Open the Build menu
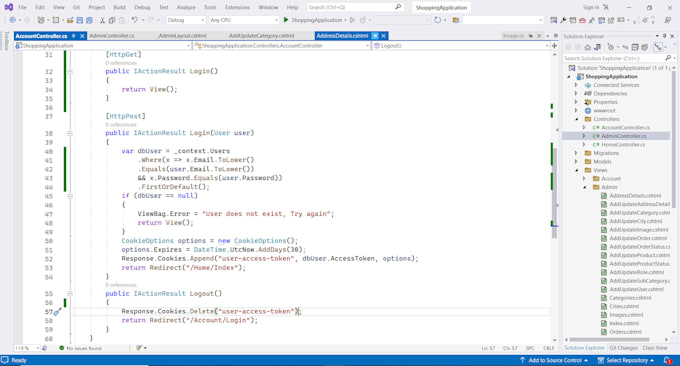 [x=119, y=7]
